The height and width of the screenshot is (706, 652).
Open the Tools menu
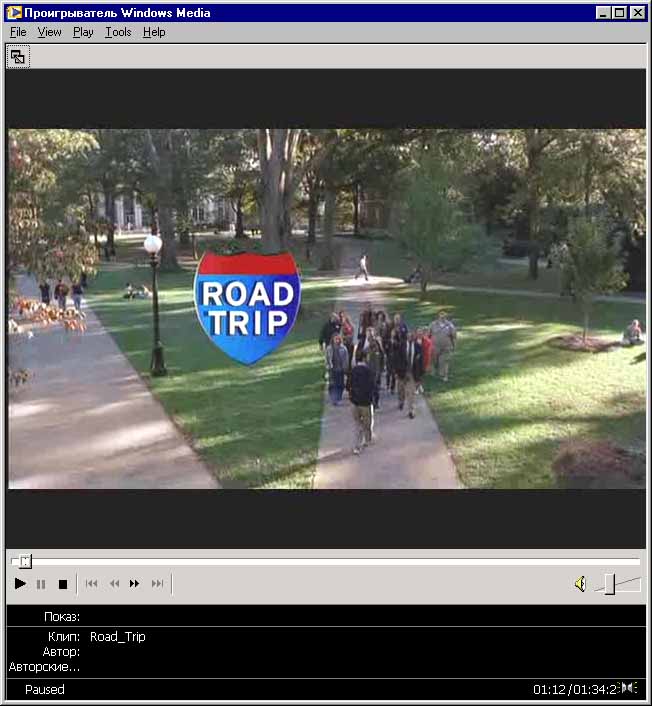(x=118, y=32)
